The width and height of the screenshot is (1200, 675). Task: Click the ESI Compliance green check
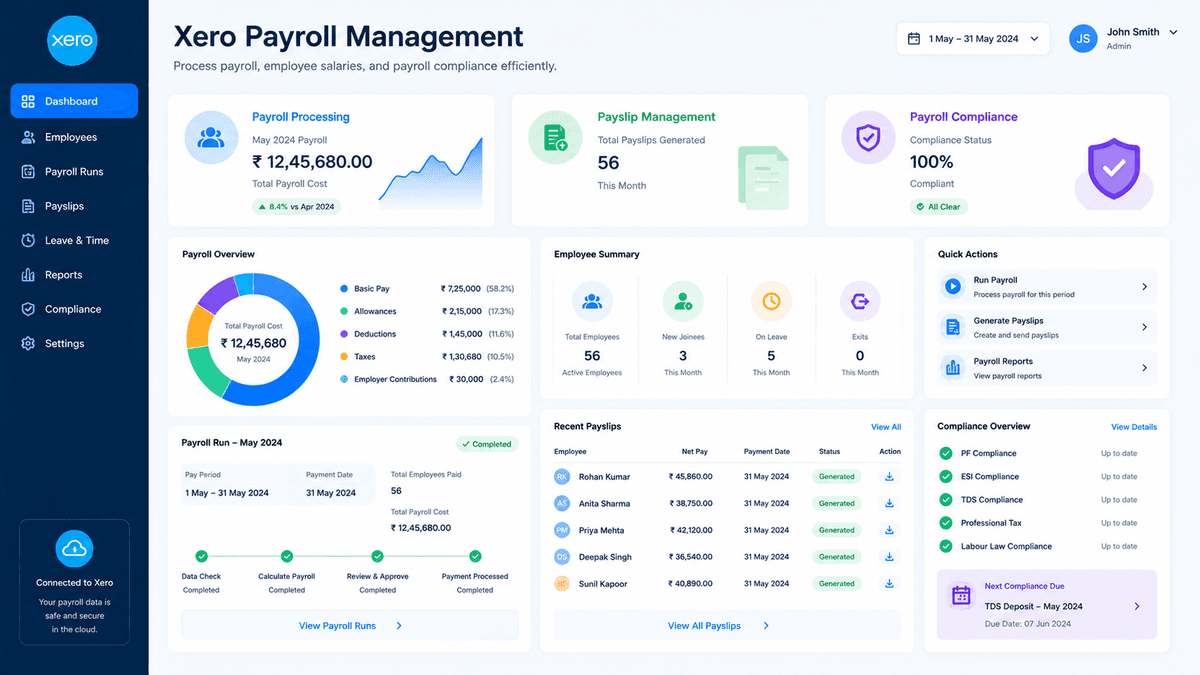(x=946, y=477)
